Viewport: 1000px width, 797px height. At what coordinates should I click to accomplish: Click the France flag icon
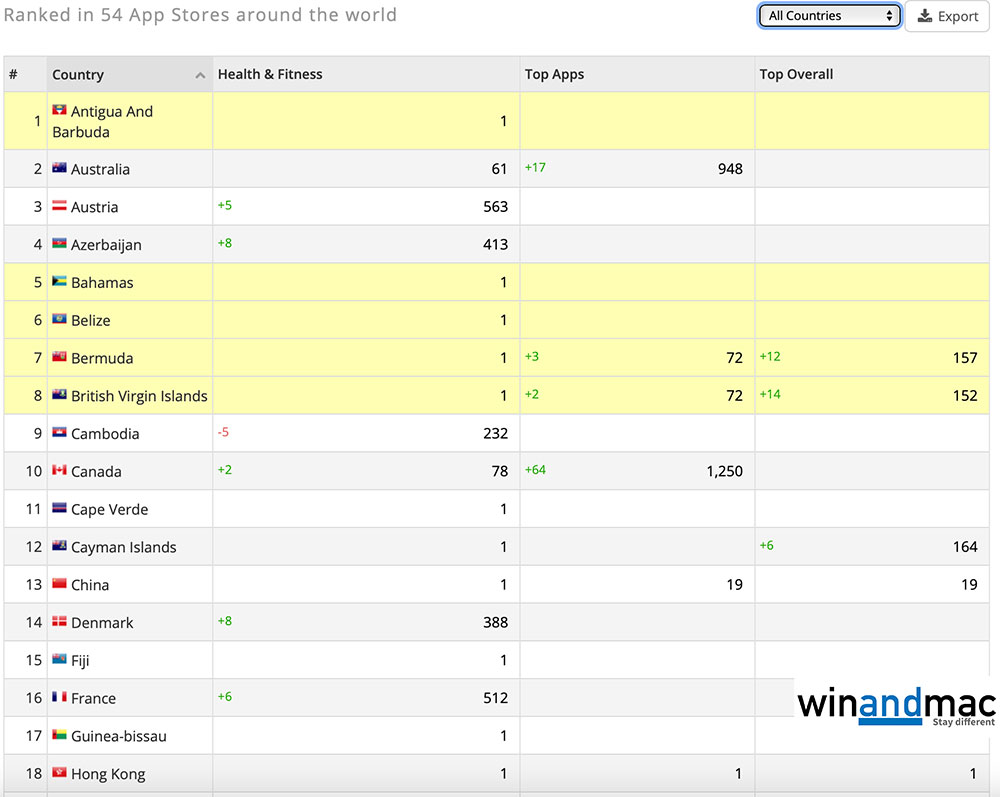pos(59,697)
